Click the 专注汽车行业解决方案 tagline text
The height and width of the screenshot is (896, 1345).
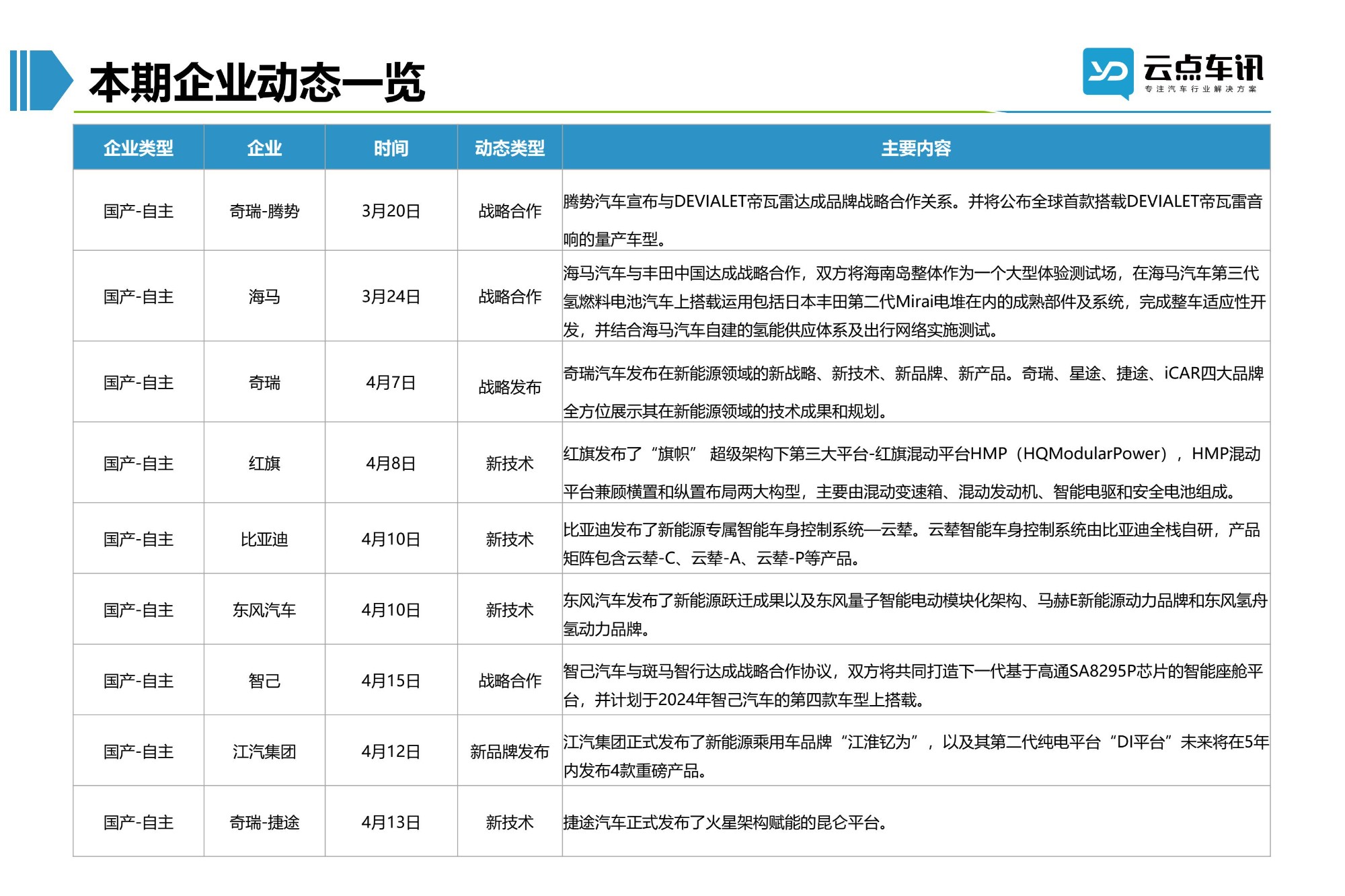(1200, 89)
